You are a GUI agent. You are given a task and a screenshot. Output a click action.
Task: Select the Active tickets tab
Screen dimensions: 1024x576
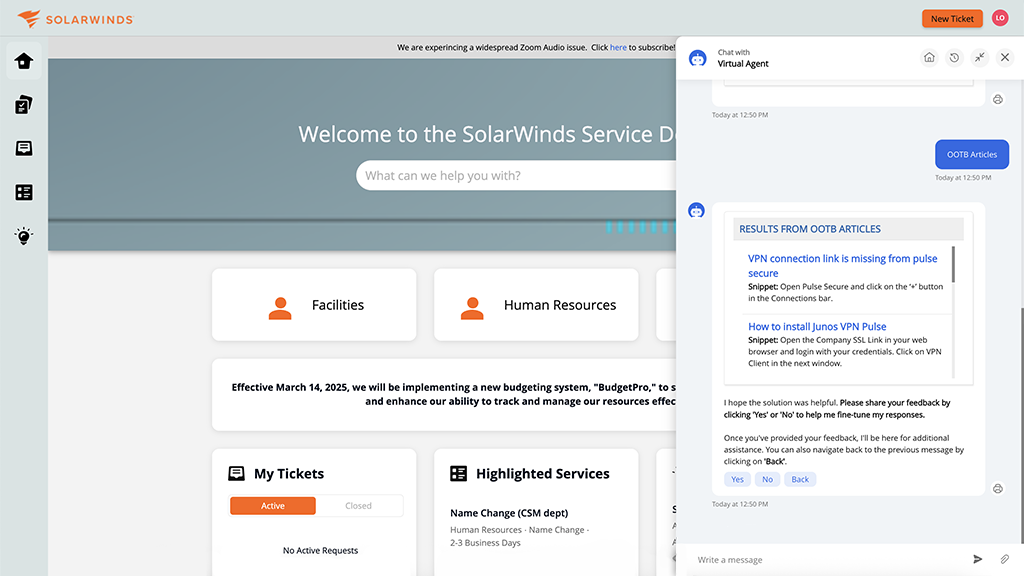273,505
